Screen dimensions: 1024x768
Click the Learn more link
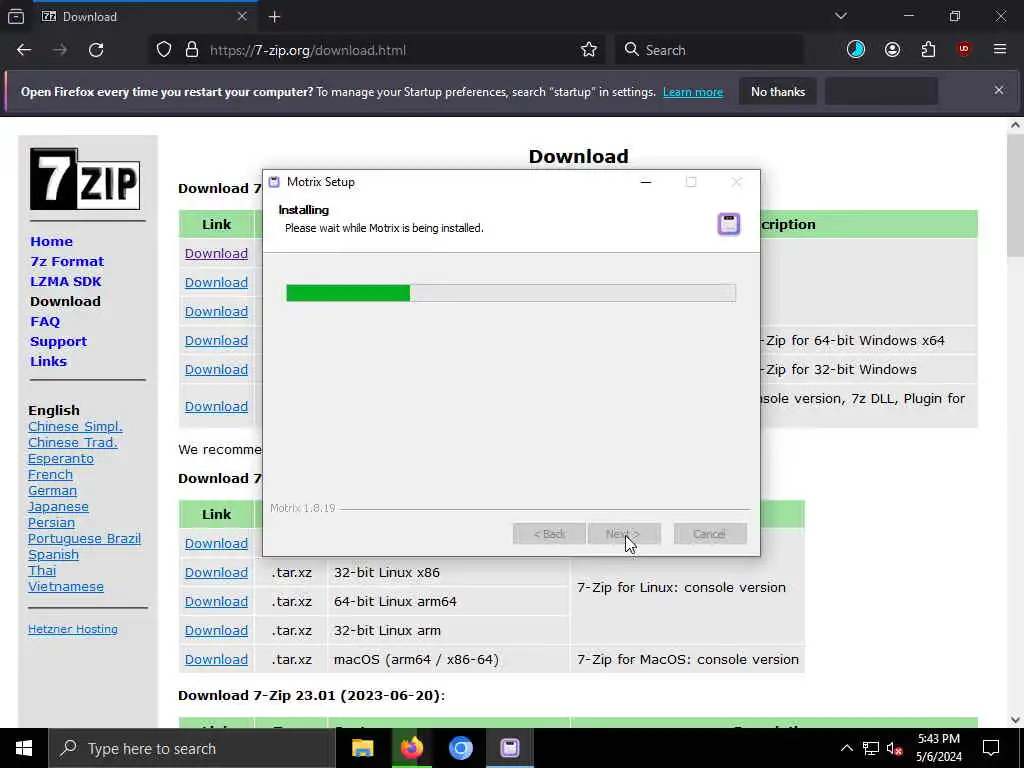[693, 92]
